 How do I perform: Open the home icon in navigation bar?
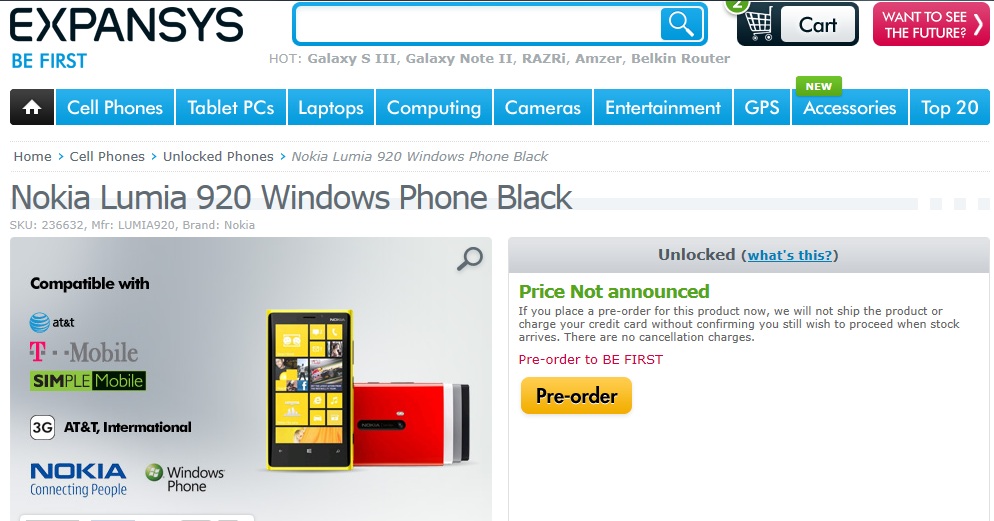tap(32, 107)
